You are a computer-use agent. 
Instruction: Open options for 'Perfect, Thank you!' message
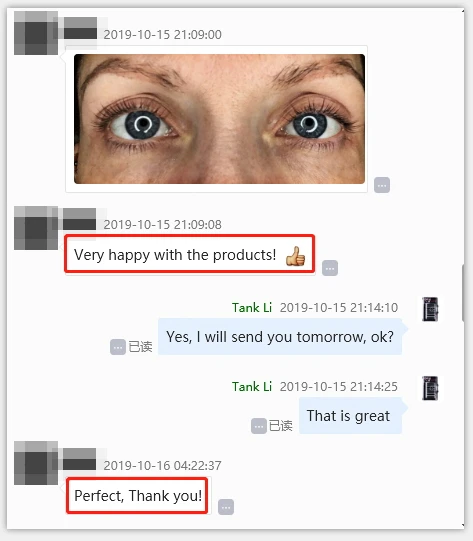(226, 507)
